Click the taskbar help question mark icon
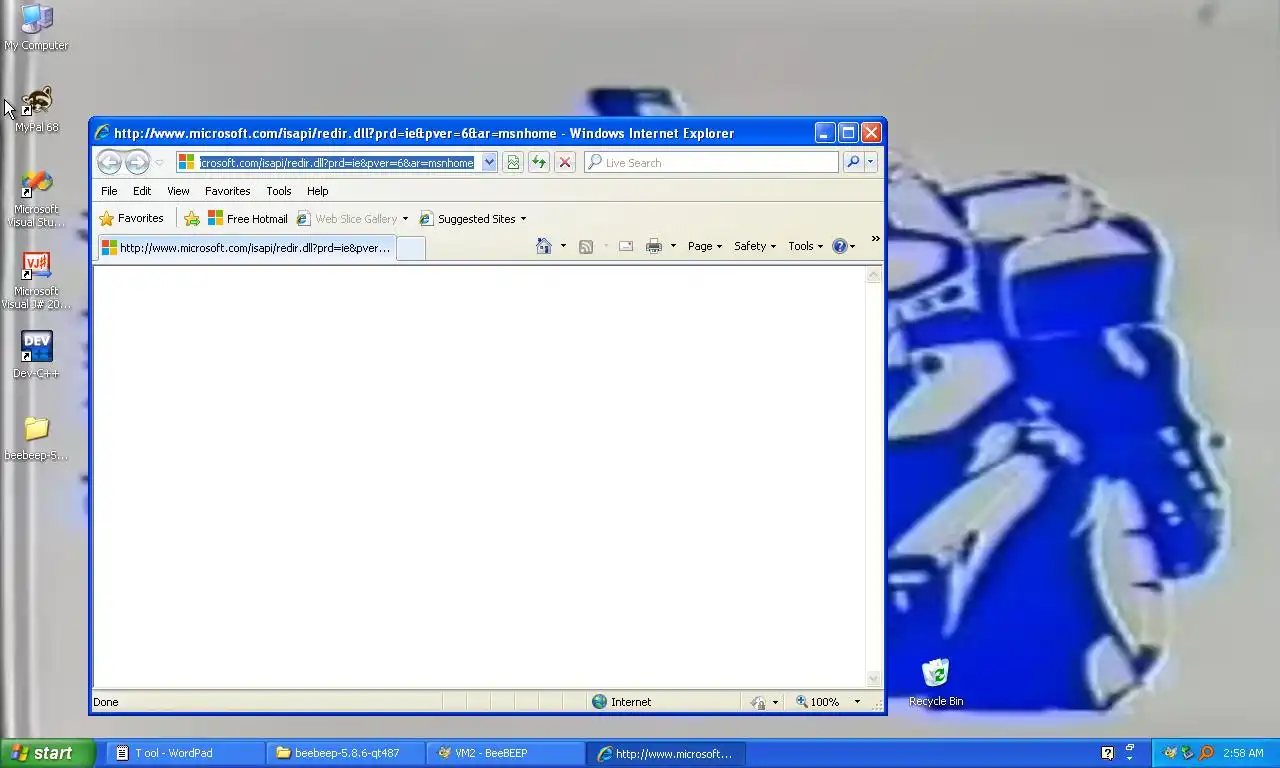Image resolution: width=1280 pixels, height=768 pixels. pos(1107,753)
